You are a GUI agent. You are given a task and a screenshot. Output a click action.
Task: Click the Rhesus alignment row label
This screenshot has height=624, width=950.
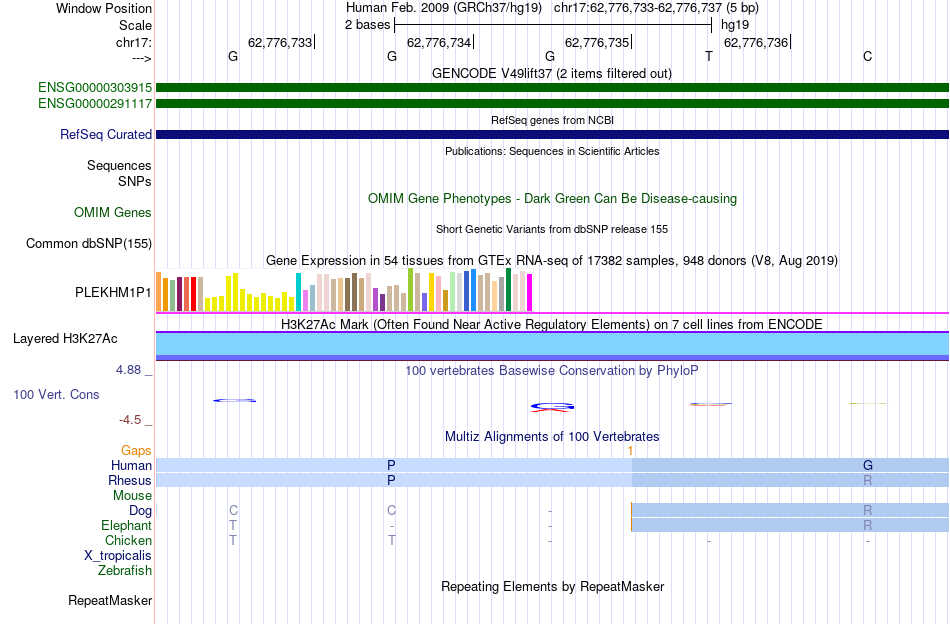pyautogui.click(x=130, y=480)
